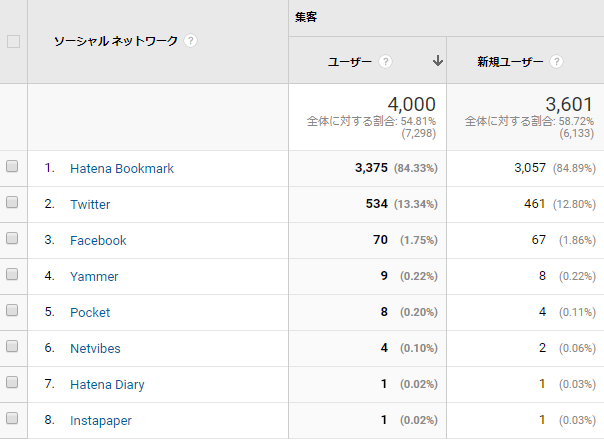Sort by the ユーザー column header
This screenshot has width=604, height=440.
pos(350,62)
